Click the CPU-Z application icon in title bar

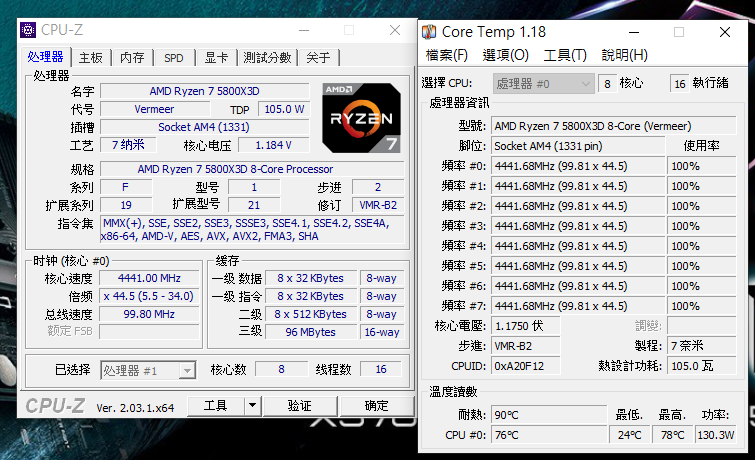pos(28,30)
